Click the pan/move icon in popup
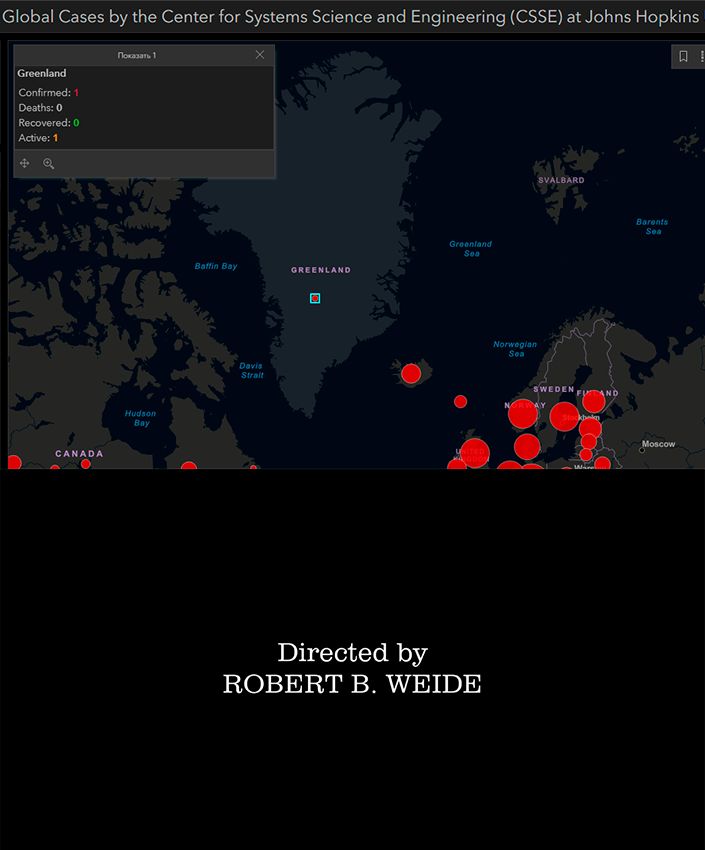 coord(24,163)
